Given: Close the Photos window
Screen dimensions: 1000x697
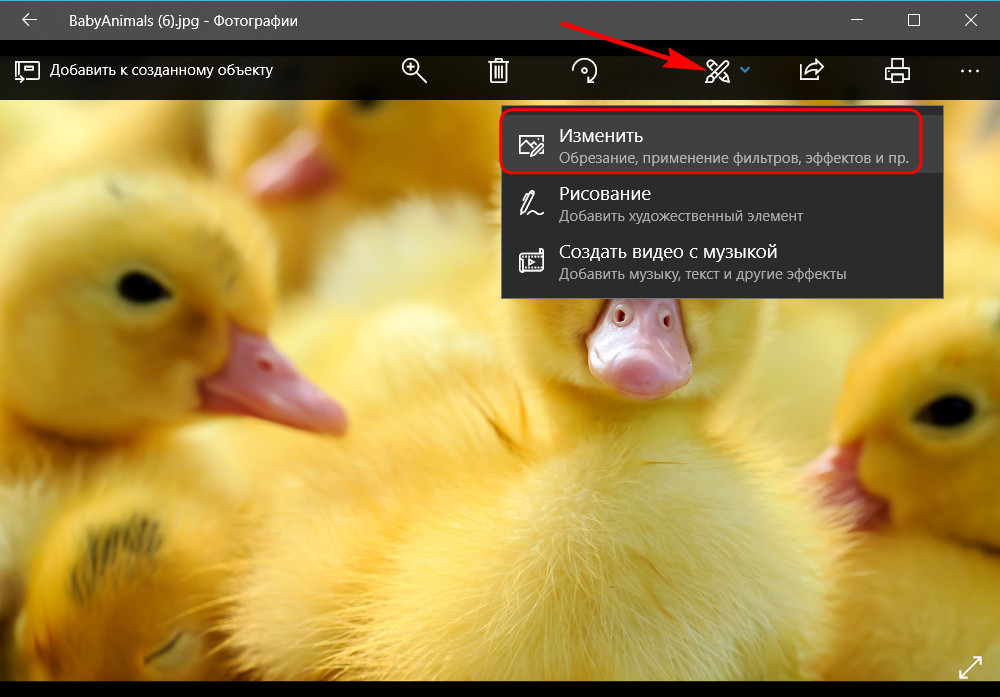Looking at the screenshot, I should coord(968,20).
